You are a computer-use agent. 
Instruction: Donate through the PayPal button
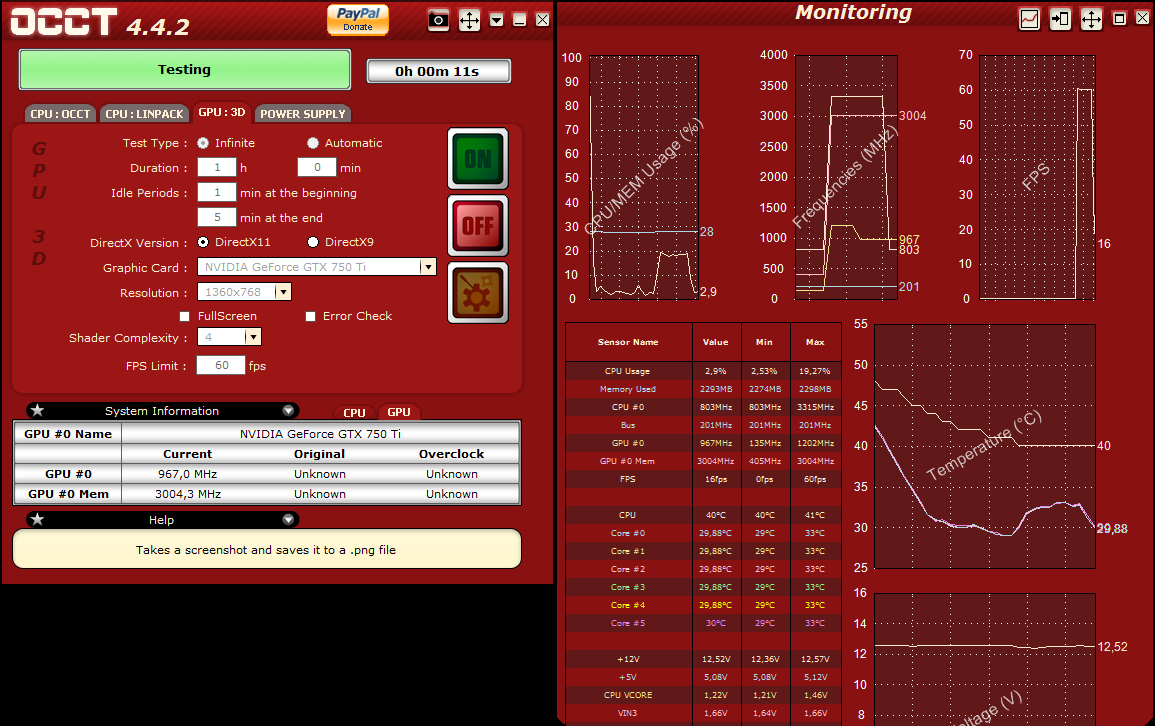[x=358, y=19]
